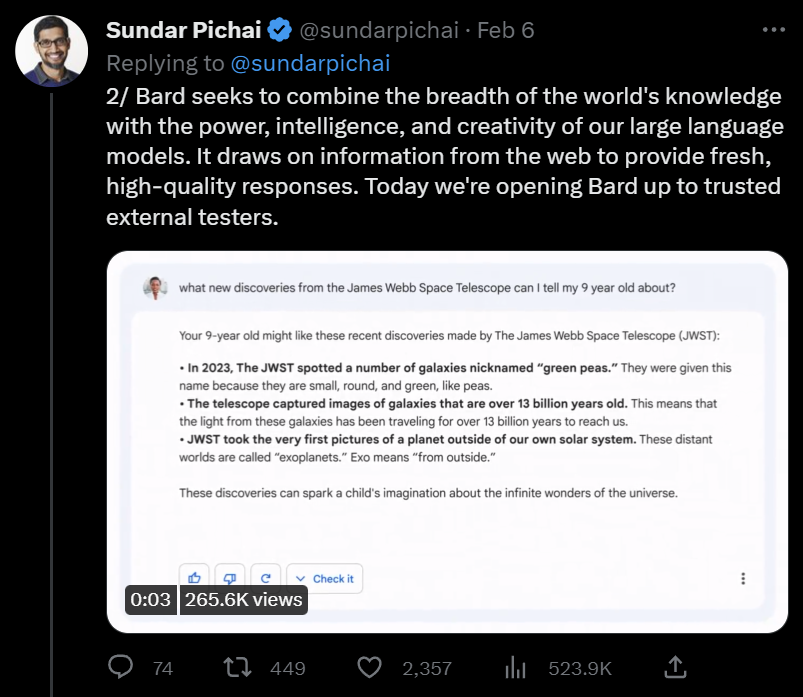Click the thumbs up button in Bard response
Screen dimensions: 803x697
coord(194,578)
